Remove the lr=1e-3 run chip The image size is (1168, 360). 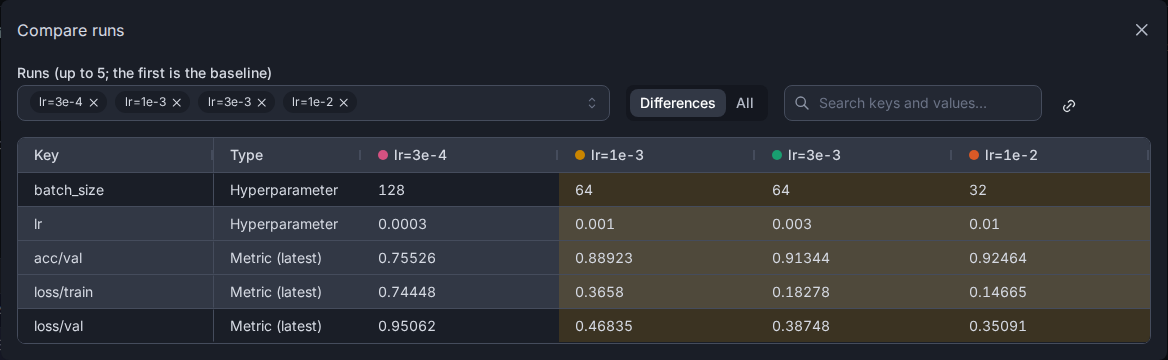[177, 103]
